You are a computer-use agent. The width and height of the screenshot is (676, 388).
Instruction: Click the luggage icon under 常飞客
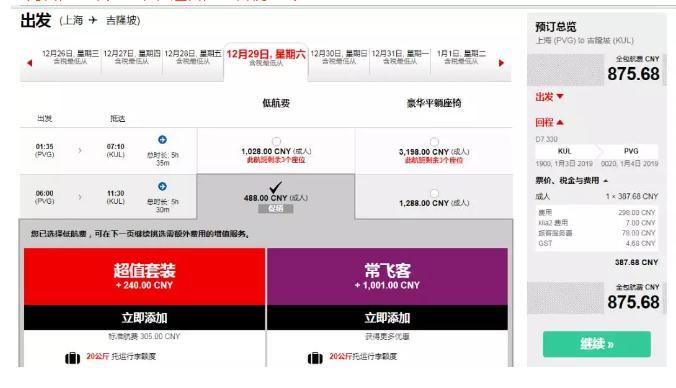click(315, 357)
